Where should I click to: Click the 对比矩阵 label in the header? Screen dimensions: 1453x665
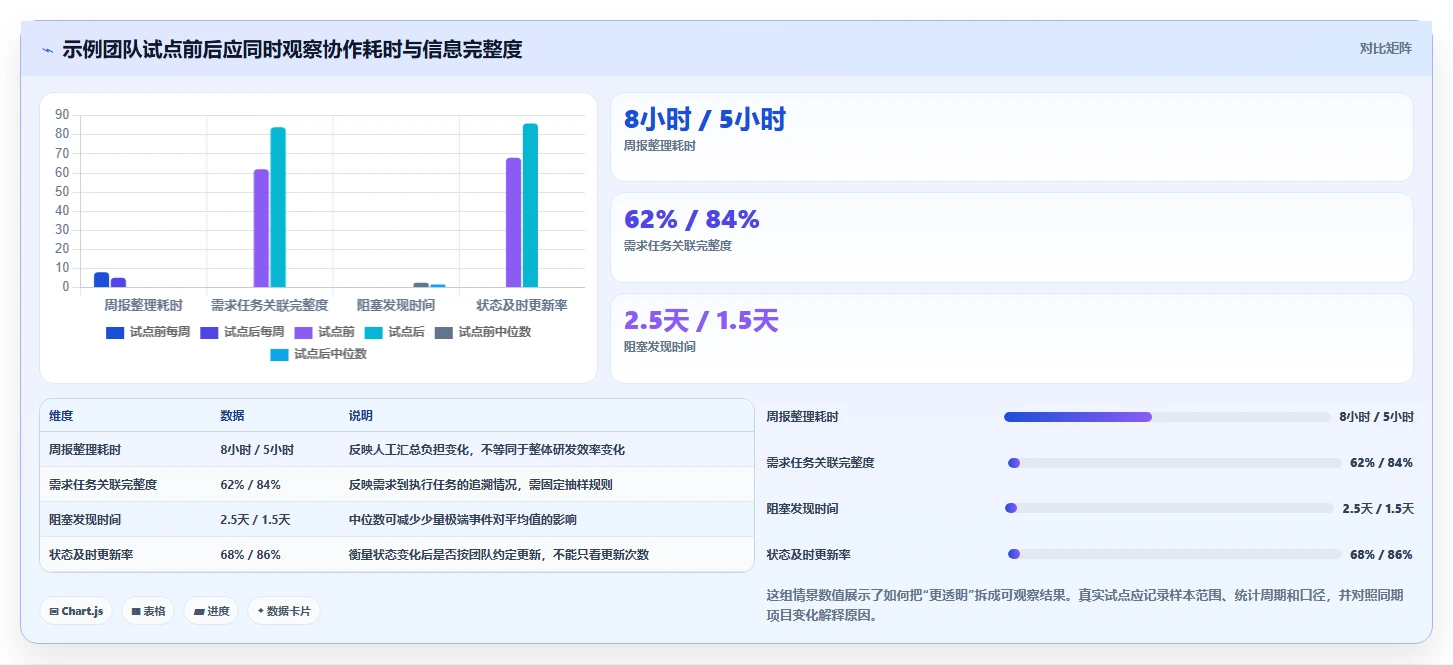tap(1385, 48)
